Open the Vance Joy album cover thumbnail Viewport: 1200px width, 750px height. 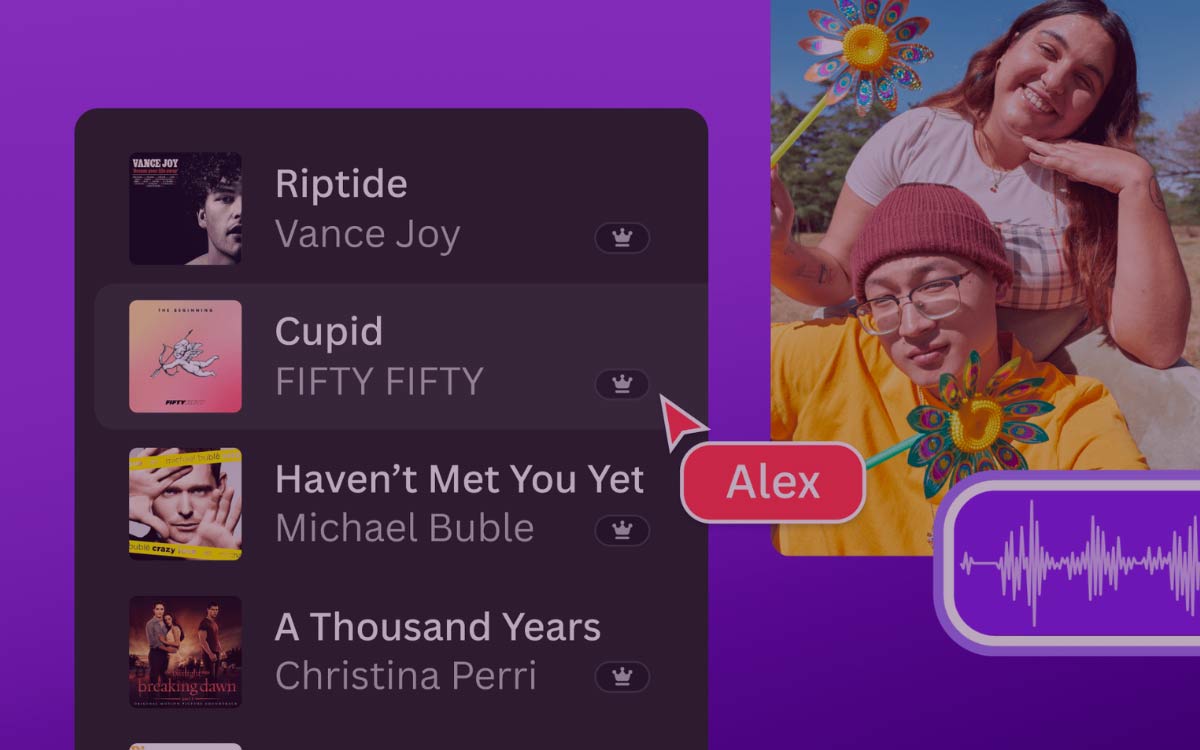tap(185, 208)
